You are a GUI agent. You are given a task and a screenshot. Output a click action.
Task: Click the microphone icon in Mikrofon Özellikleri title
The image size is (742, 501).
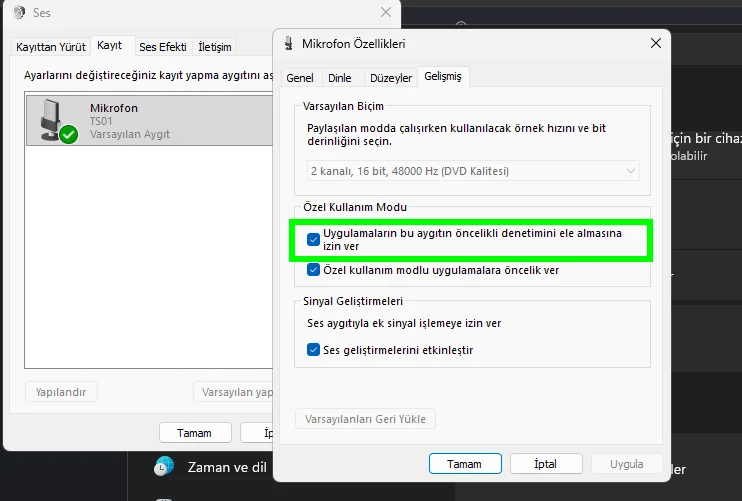coord(289,44)
